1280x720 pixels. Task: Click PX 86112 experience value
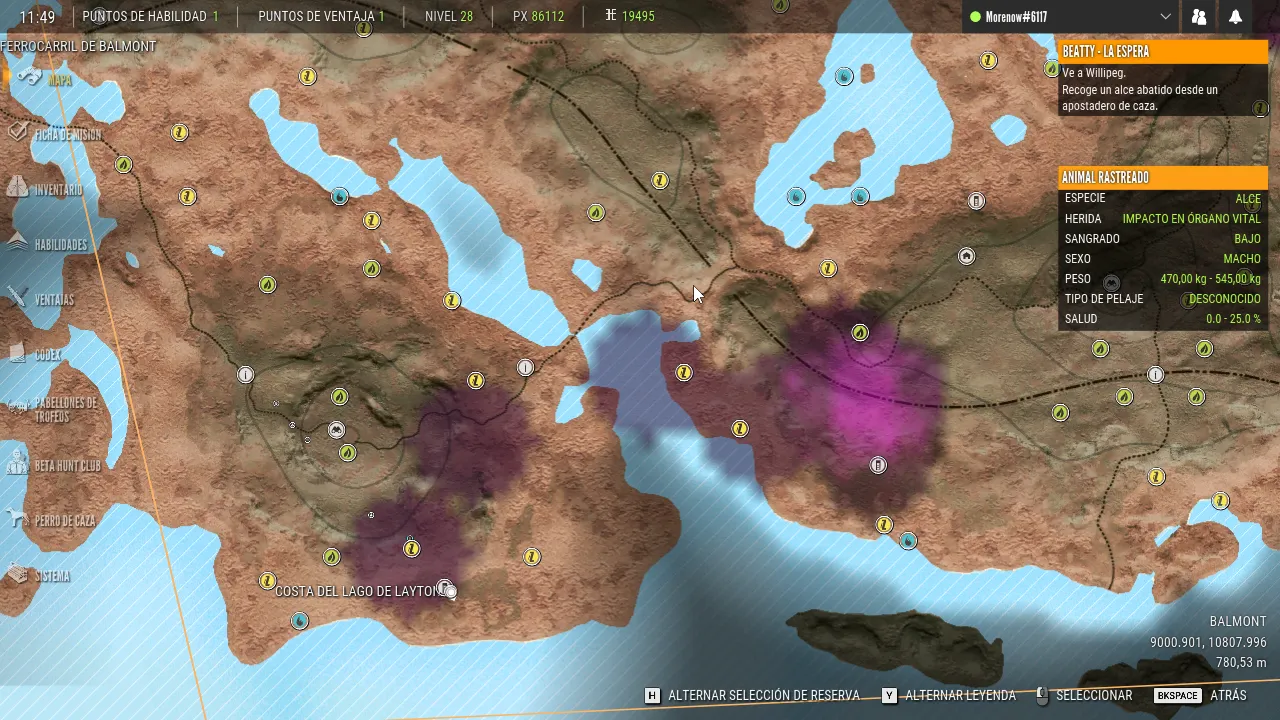(538, 17)
